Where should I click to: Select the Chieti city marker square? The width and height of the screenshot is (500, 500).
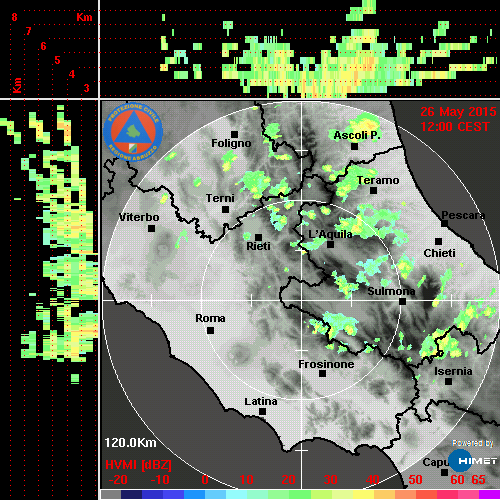pos(438,241)
